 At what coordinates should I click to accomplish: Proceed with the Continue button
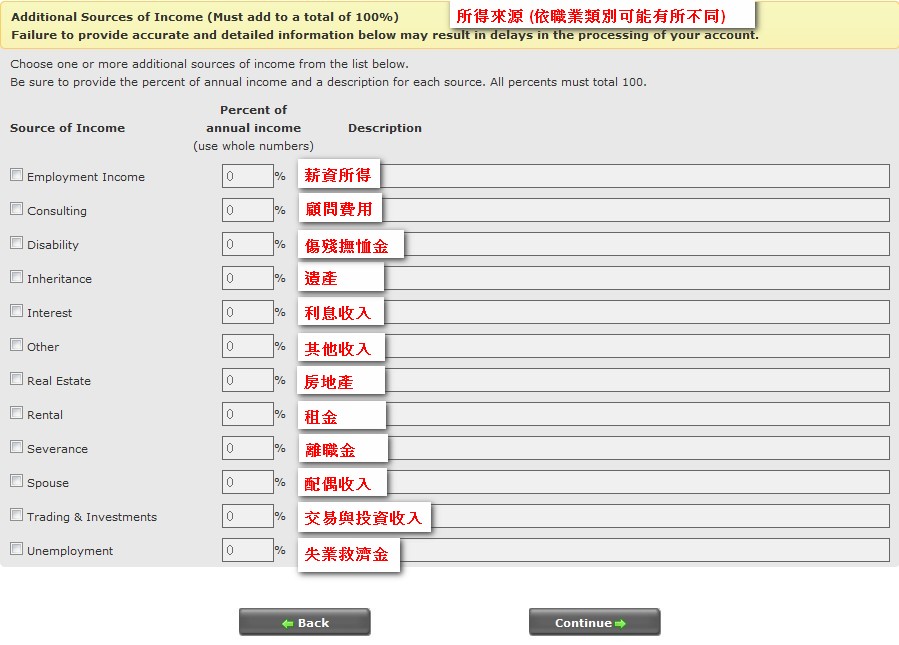click(x=595, y=622)
